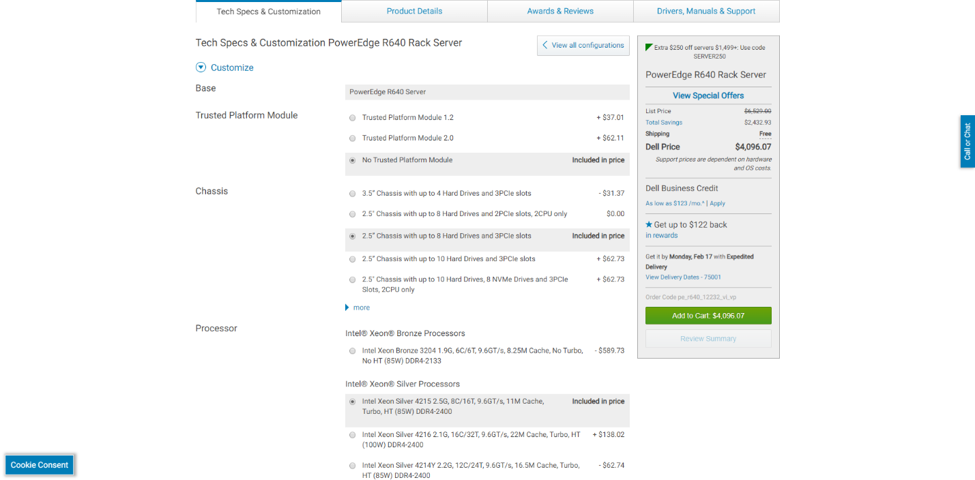The height and width of the screenshot is (480, 975).
Task: Click As low as $123 /mo. link
Action: tap(675, 203)
